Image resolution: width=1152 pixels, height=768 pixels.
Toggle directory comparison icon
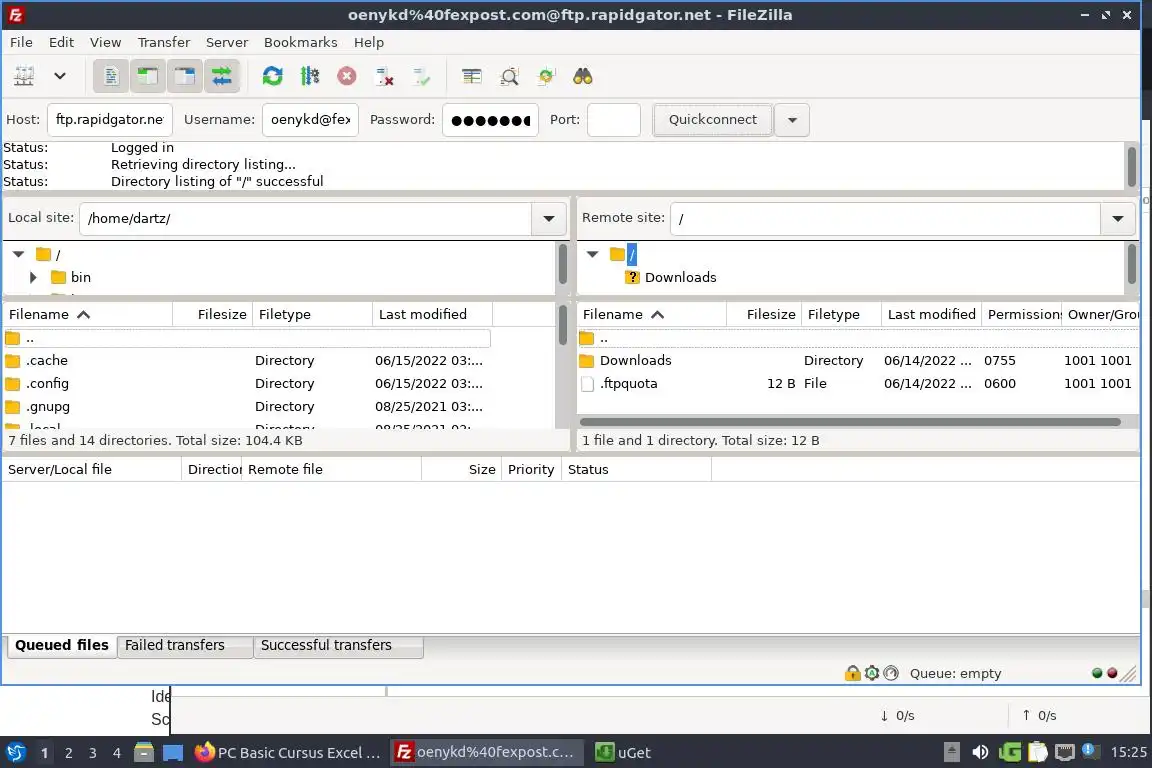click(509, 76)
